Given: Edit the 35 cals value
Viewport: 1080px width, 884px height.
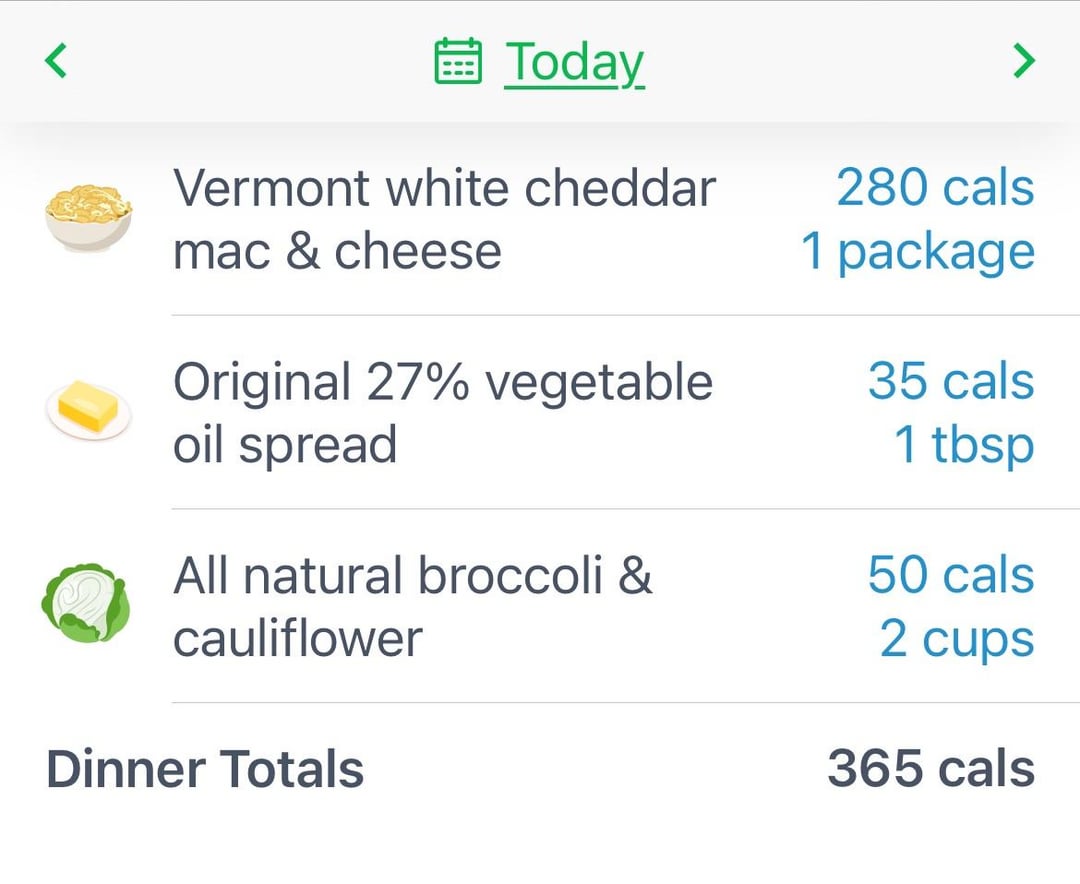Looking at the screenshot, I should [x=951, y=381].
